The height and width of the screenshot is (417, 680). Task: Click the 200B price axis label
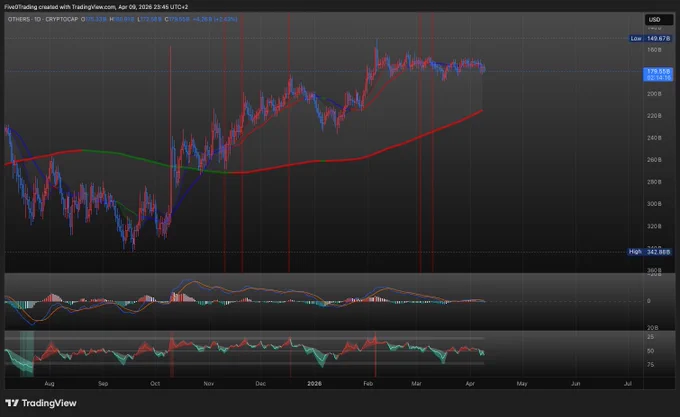point(654,94)
